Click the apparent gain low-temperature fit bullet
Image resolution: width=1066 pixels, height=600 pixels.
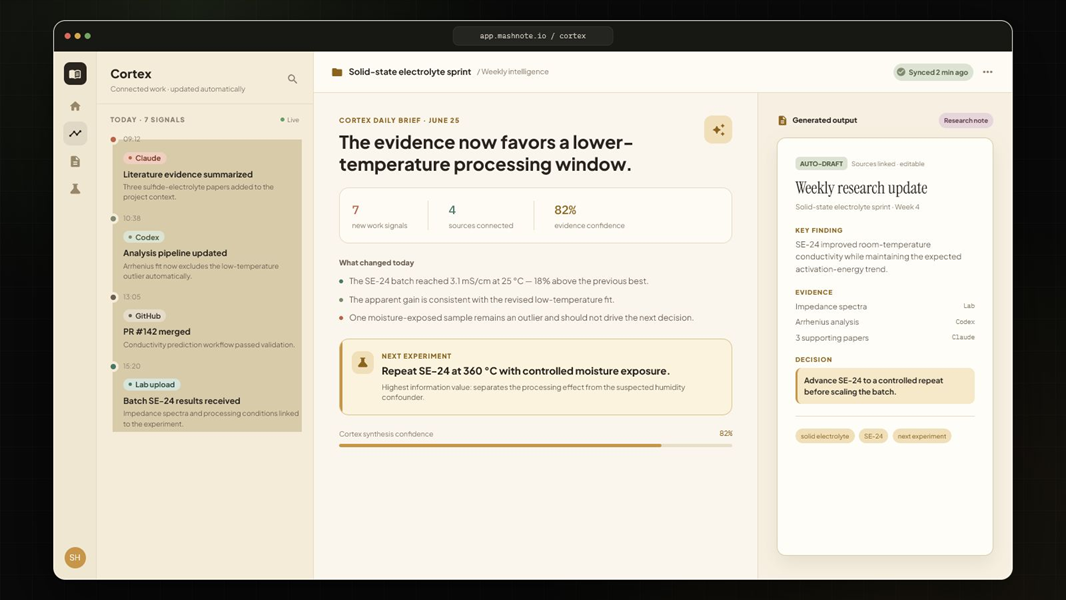[481, 300]
